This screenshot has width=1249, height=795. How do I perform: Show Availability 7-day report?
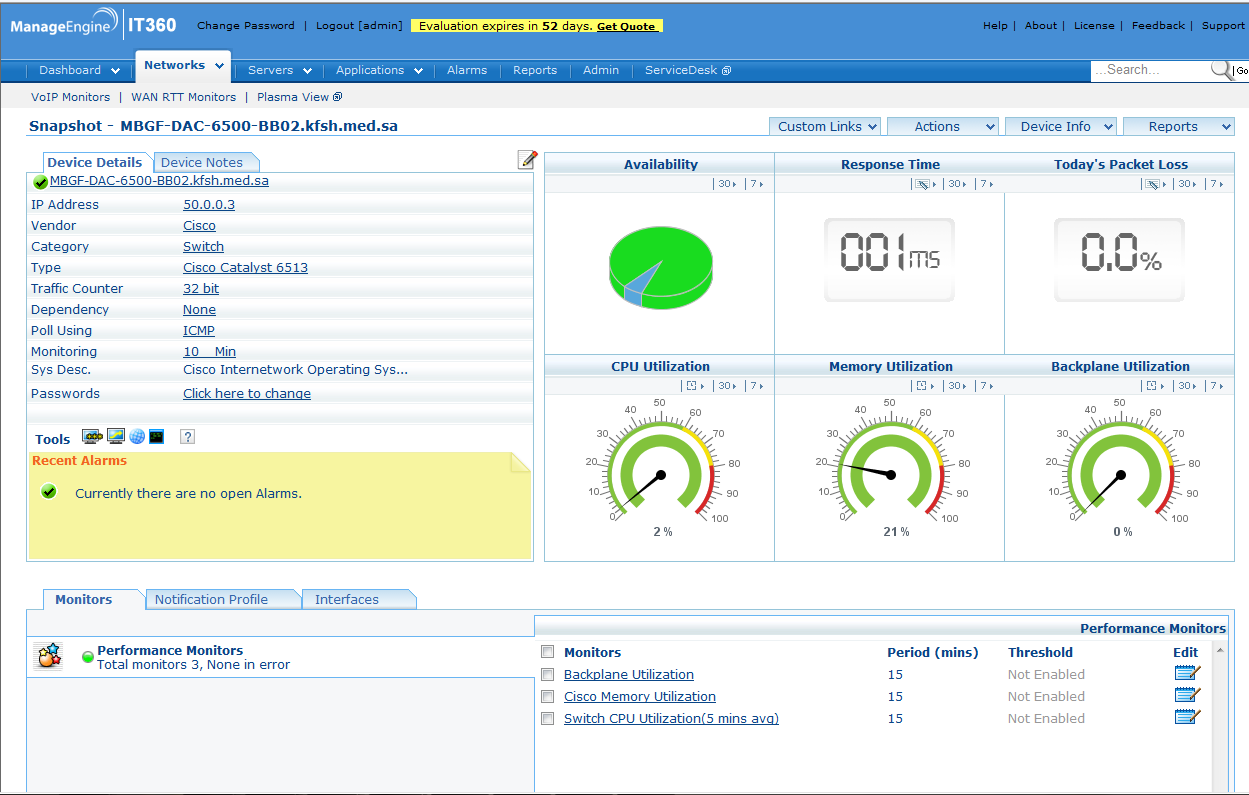[x=758, y=184]
